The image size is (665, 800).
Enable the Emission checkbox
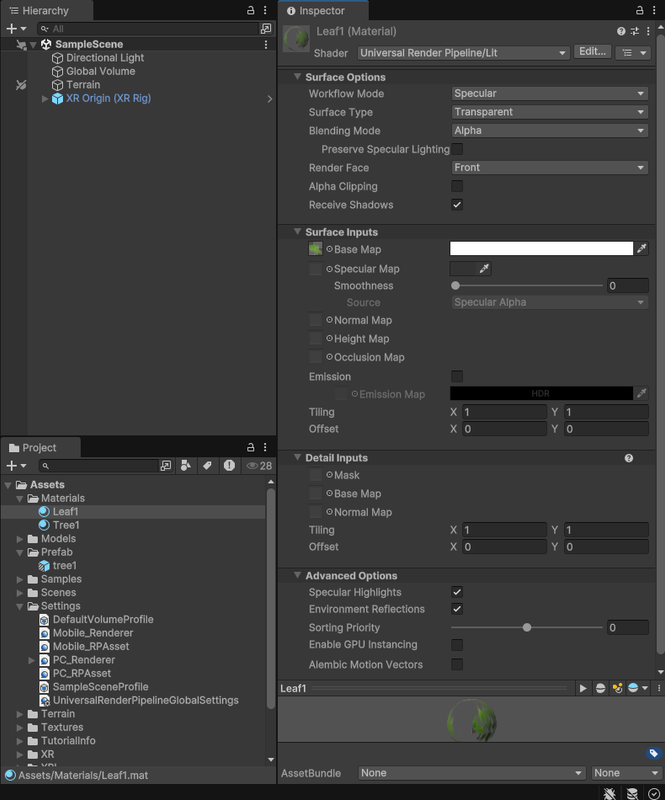[457, 377]
